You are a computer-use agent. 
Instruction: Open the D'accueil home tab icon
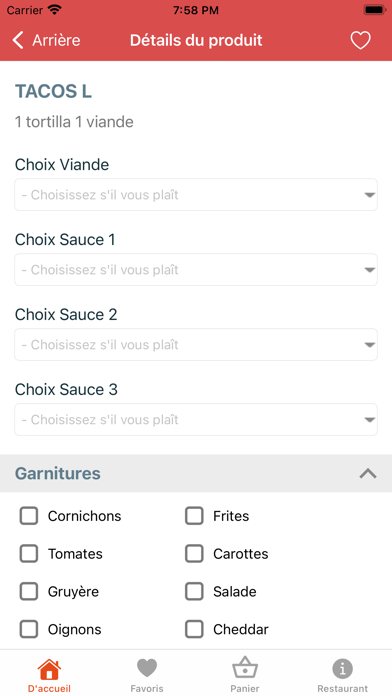pos(49,669)
